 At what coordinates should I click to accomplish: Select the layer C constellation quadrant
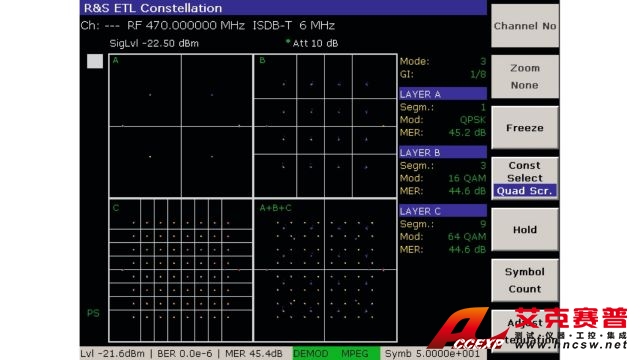pyautogui.click(x=181, y=270)
